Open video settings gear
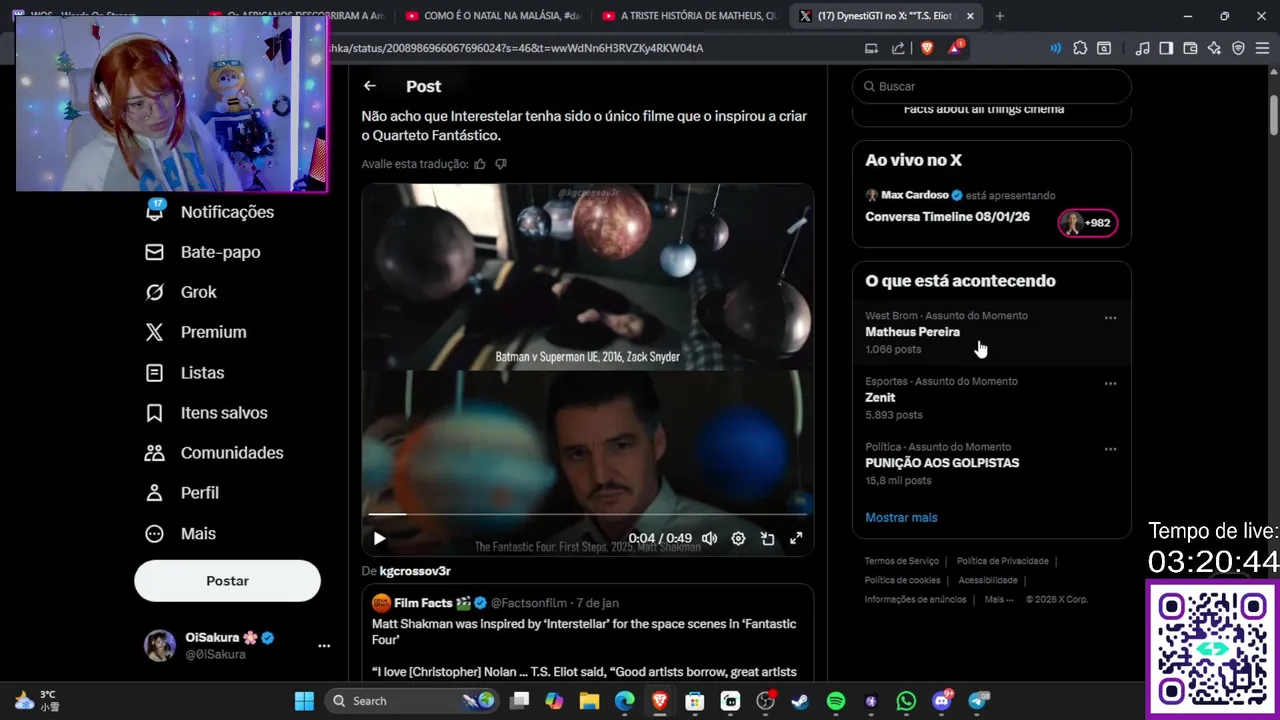The image size is (1280, 720). (738, 538)
